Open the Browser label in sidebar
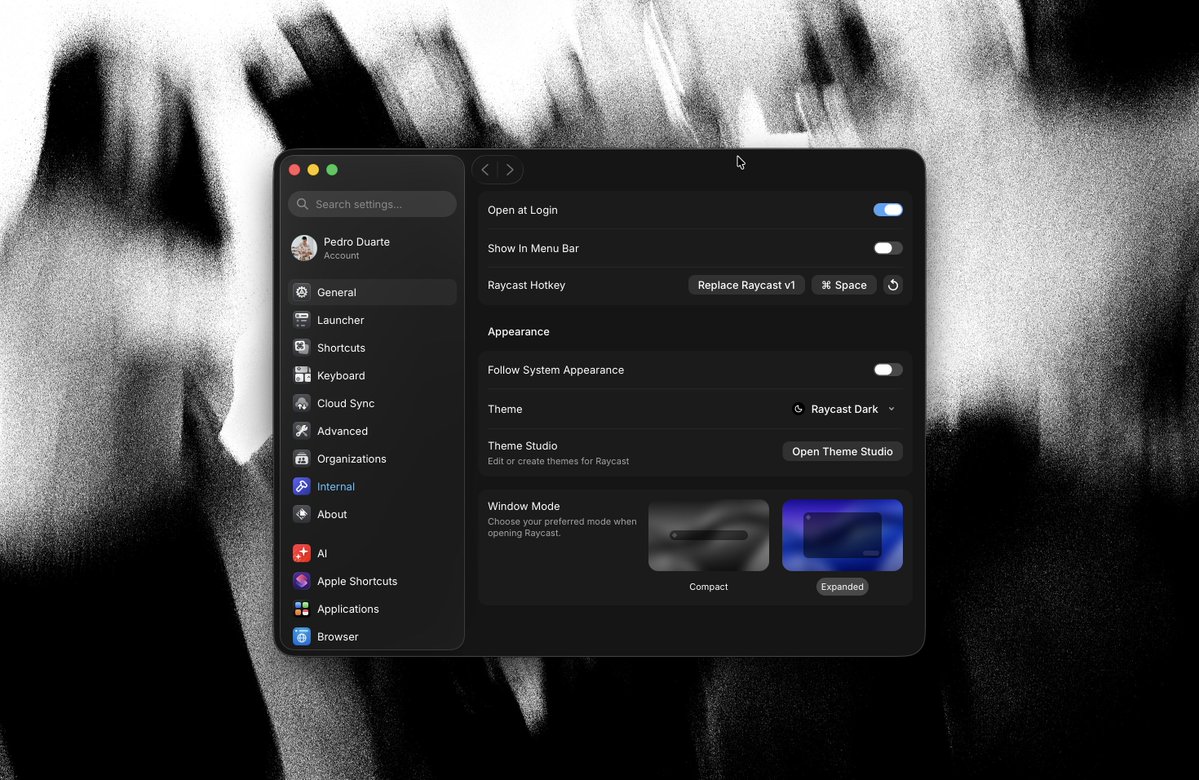Image resolution: width=1199 pixels, height=780 pixels. point(338,636)
